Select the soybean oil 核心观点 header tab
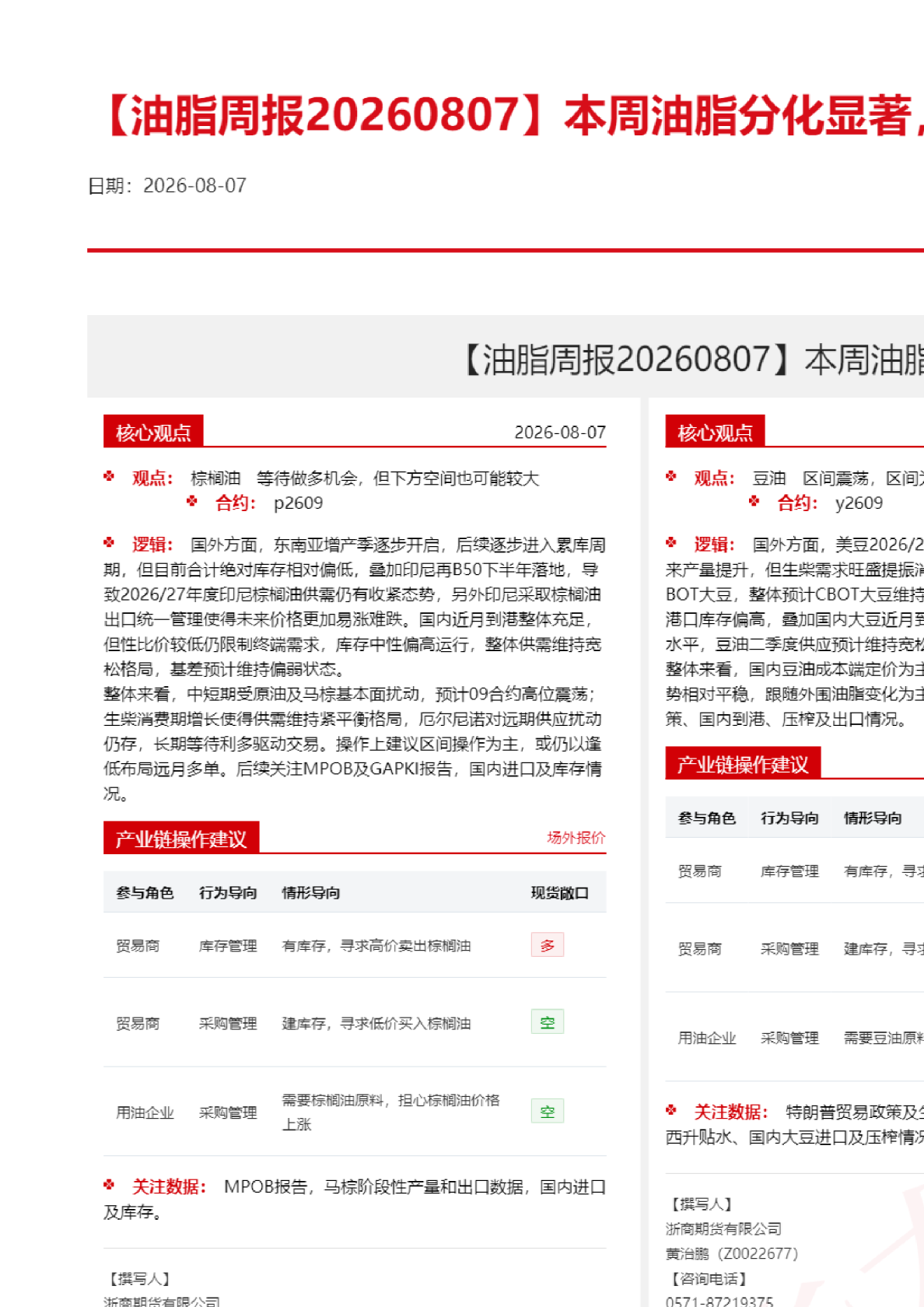This screenshot has width=924, height=1307. [x=715, y=432]
